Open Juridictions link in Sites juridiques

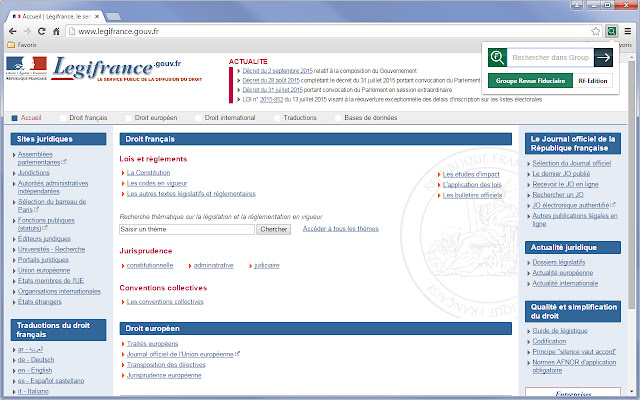(33, 173)
